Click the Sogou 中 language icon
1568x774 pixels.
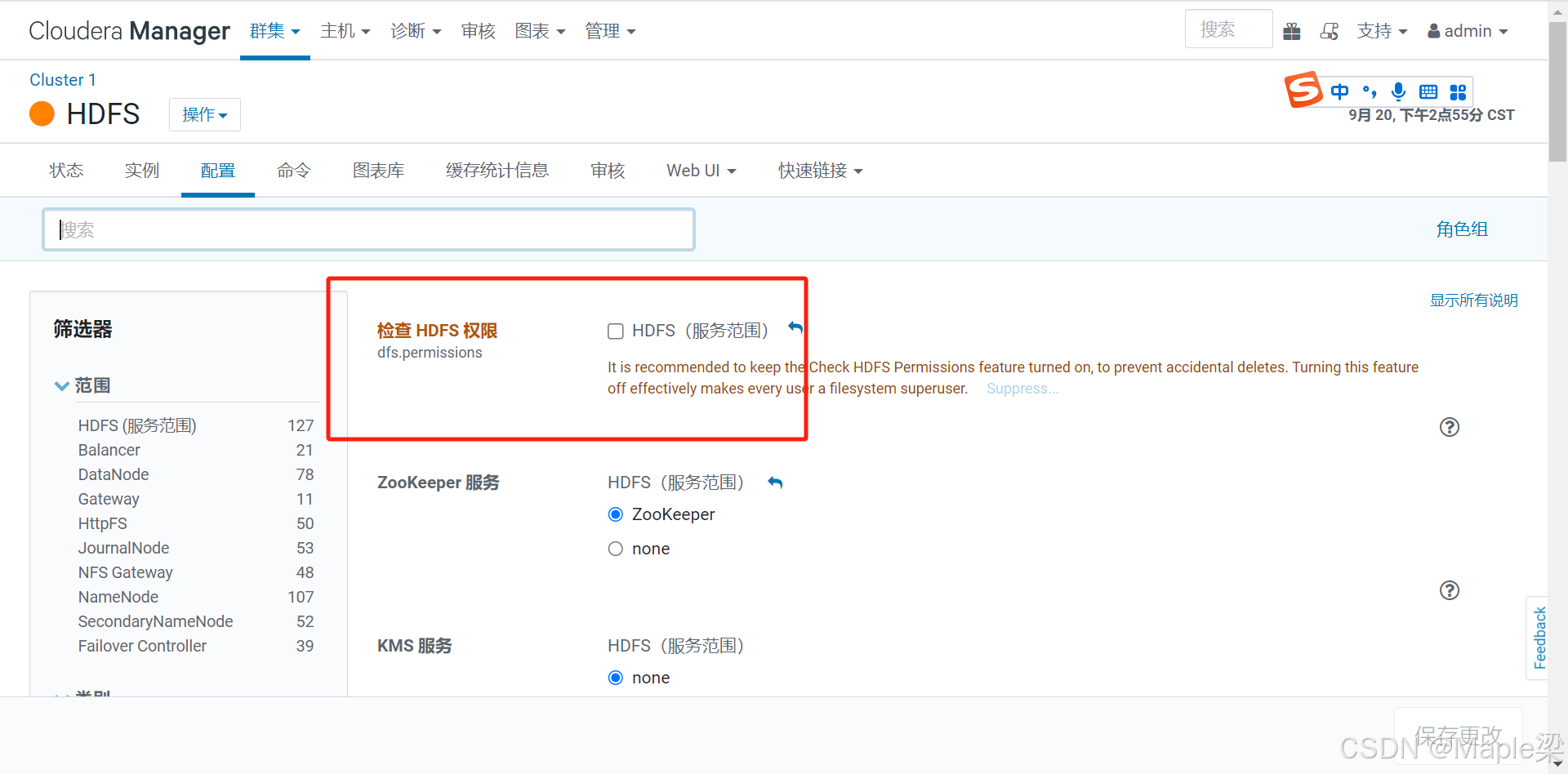1339,91
